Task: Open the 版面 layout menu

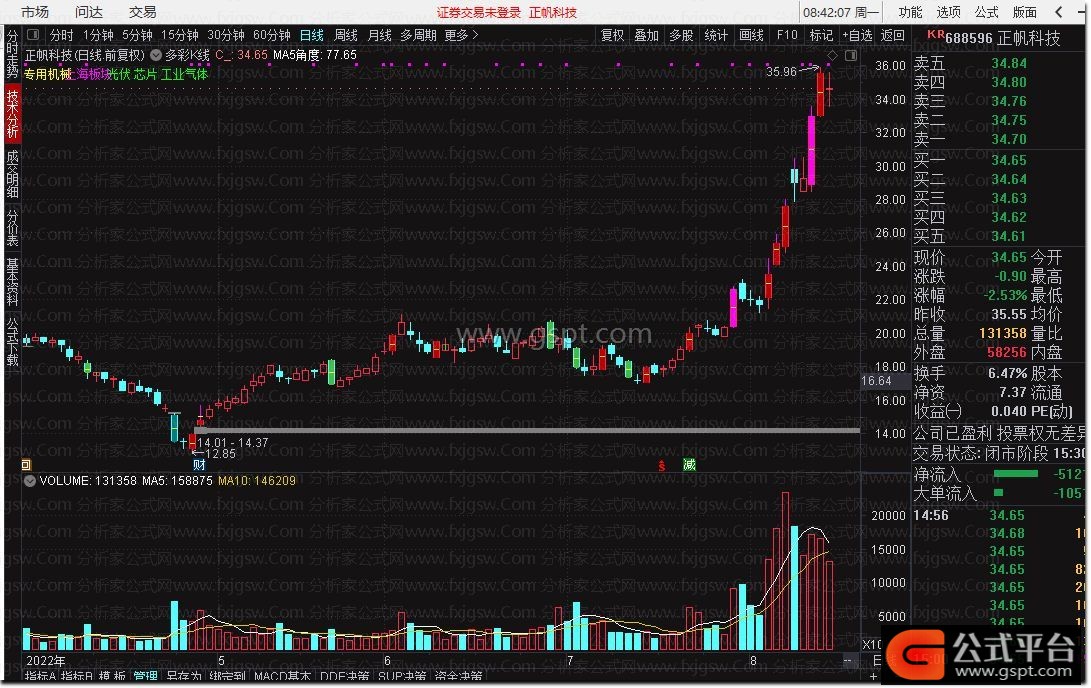Action: click(x=1025, y=12)
